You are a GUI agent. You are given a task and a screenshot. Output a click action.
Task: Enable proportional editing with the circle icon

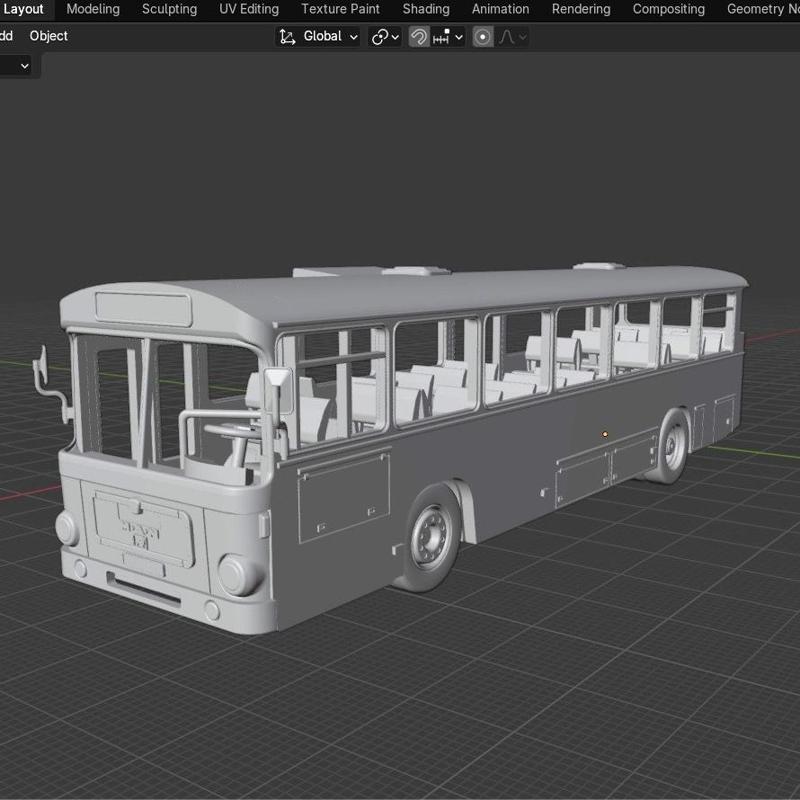pos(483,36)
